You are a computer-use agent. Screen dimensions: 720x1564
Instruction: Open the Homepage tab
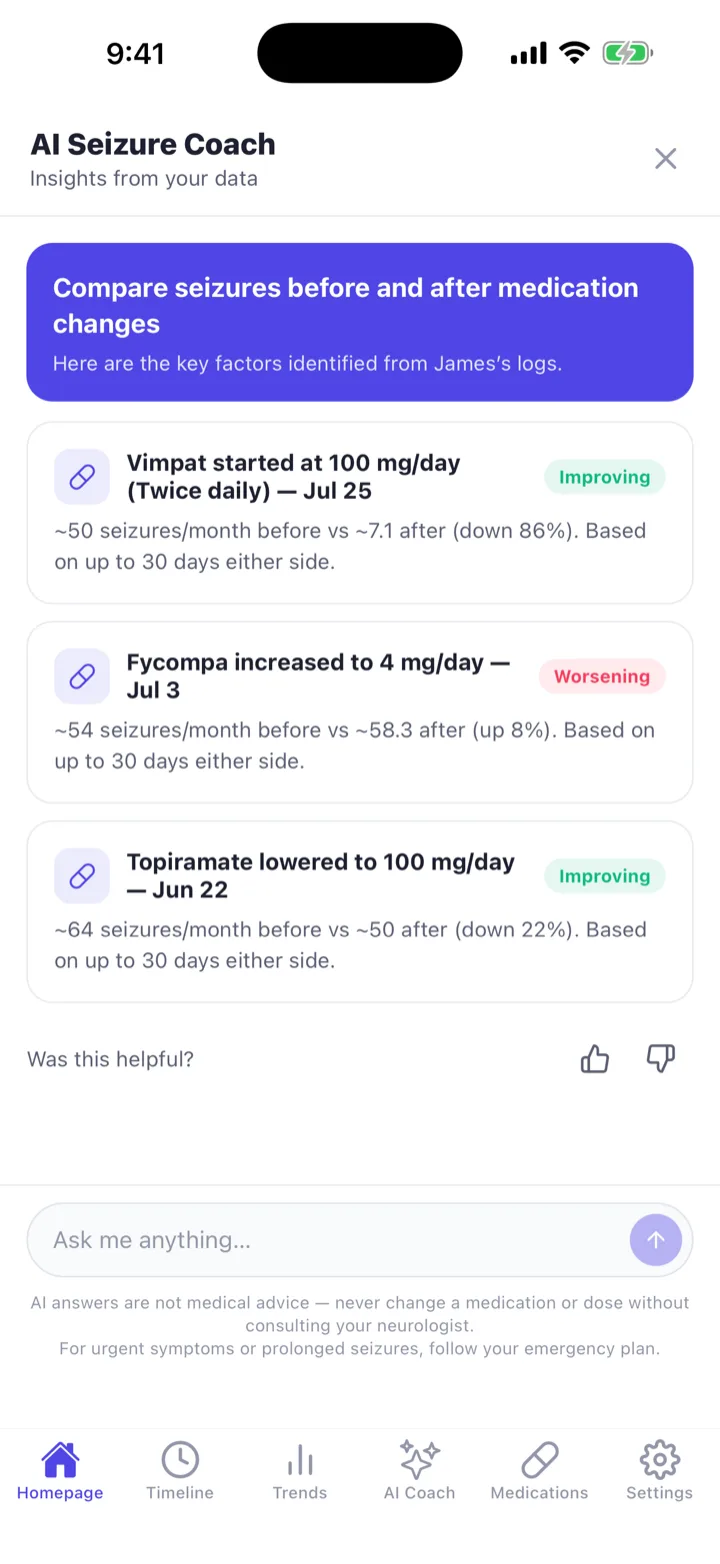60,1470
